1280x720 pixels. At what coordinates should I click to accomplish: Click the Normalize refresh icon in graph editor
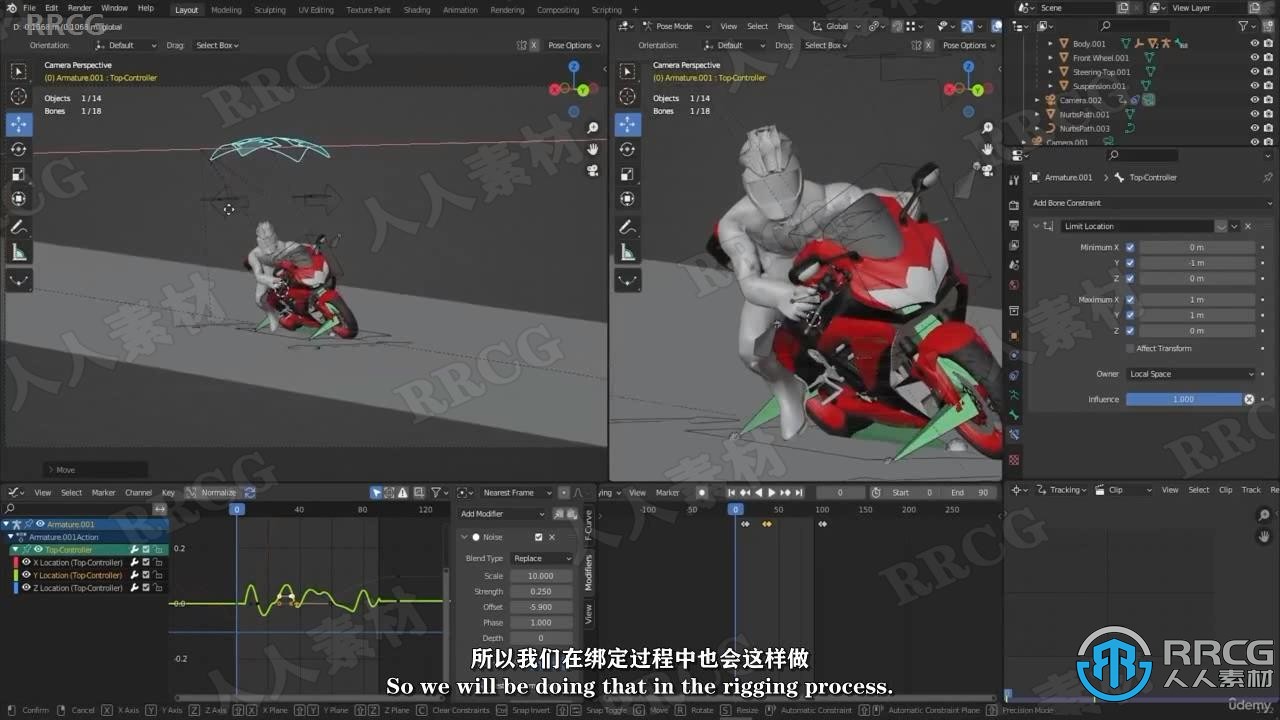pos(250,493)
